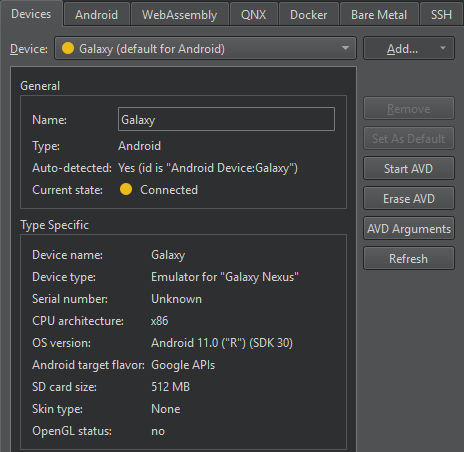Click the "Google APIs" target flavor value
Screen dimensions: 464x452
(183, 365)
